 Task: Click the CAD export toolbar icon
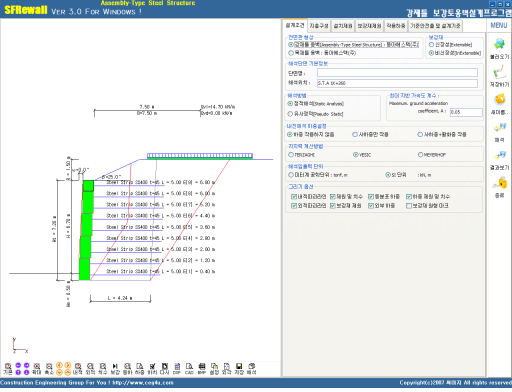tap(189, 369)
